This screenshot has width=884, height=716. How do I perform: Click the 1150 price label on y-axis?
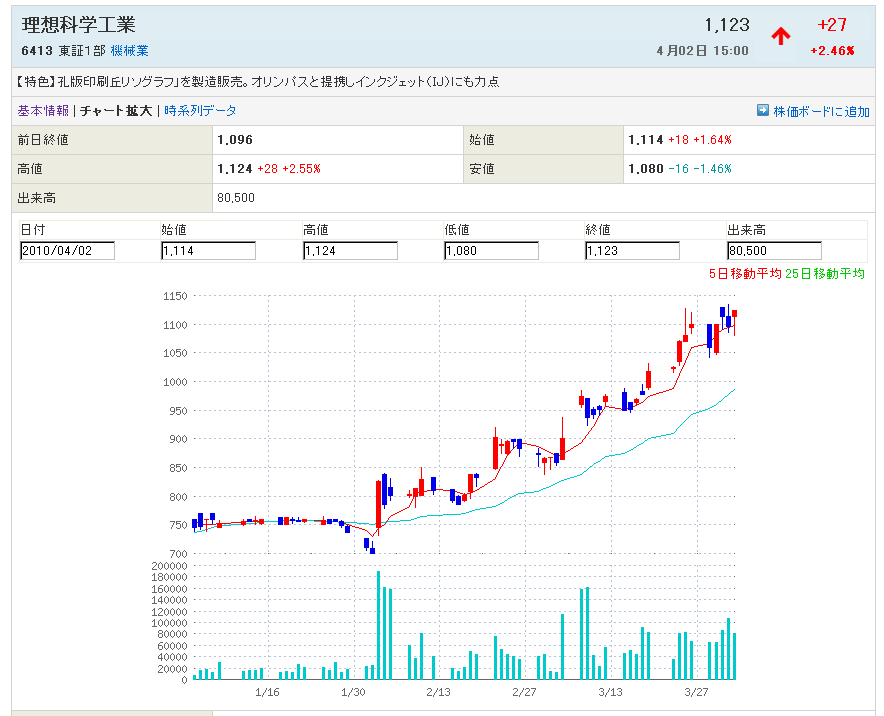pyautogui.click(x=175, y=296)
